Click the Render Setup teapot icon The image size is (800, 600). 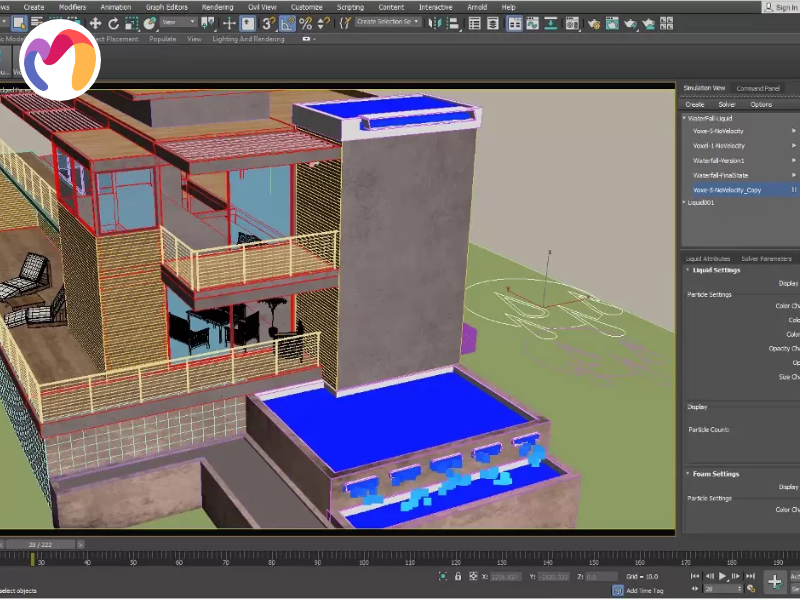(594, 23)
